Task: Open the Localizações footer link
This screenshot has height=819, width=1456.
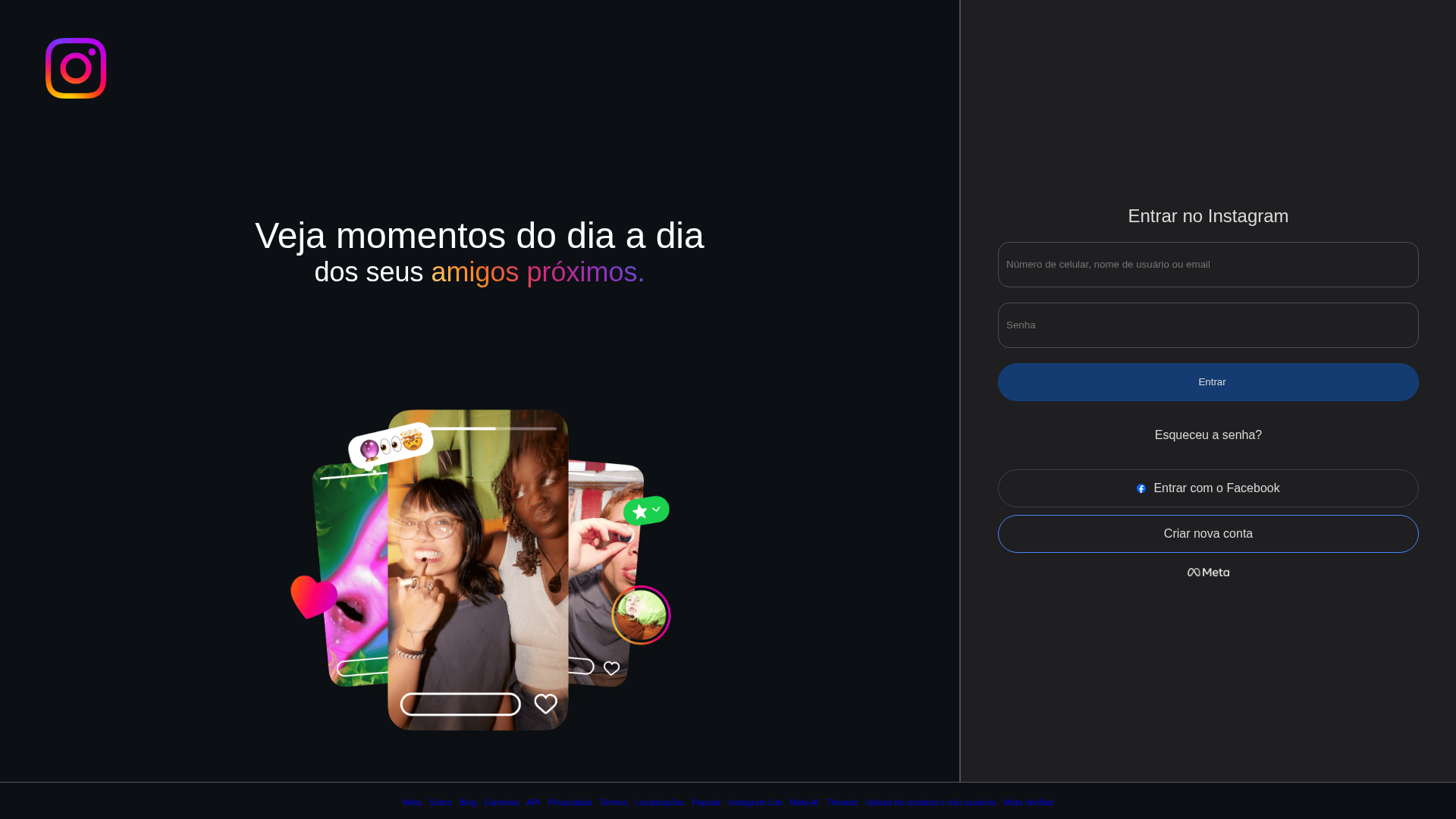Action: pyautogui.click(x=660, y=802)
